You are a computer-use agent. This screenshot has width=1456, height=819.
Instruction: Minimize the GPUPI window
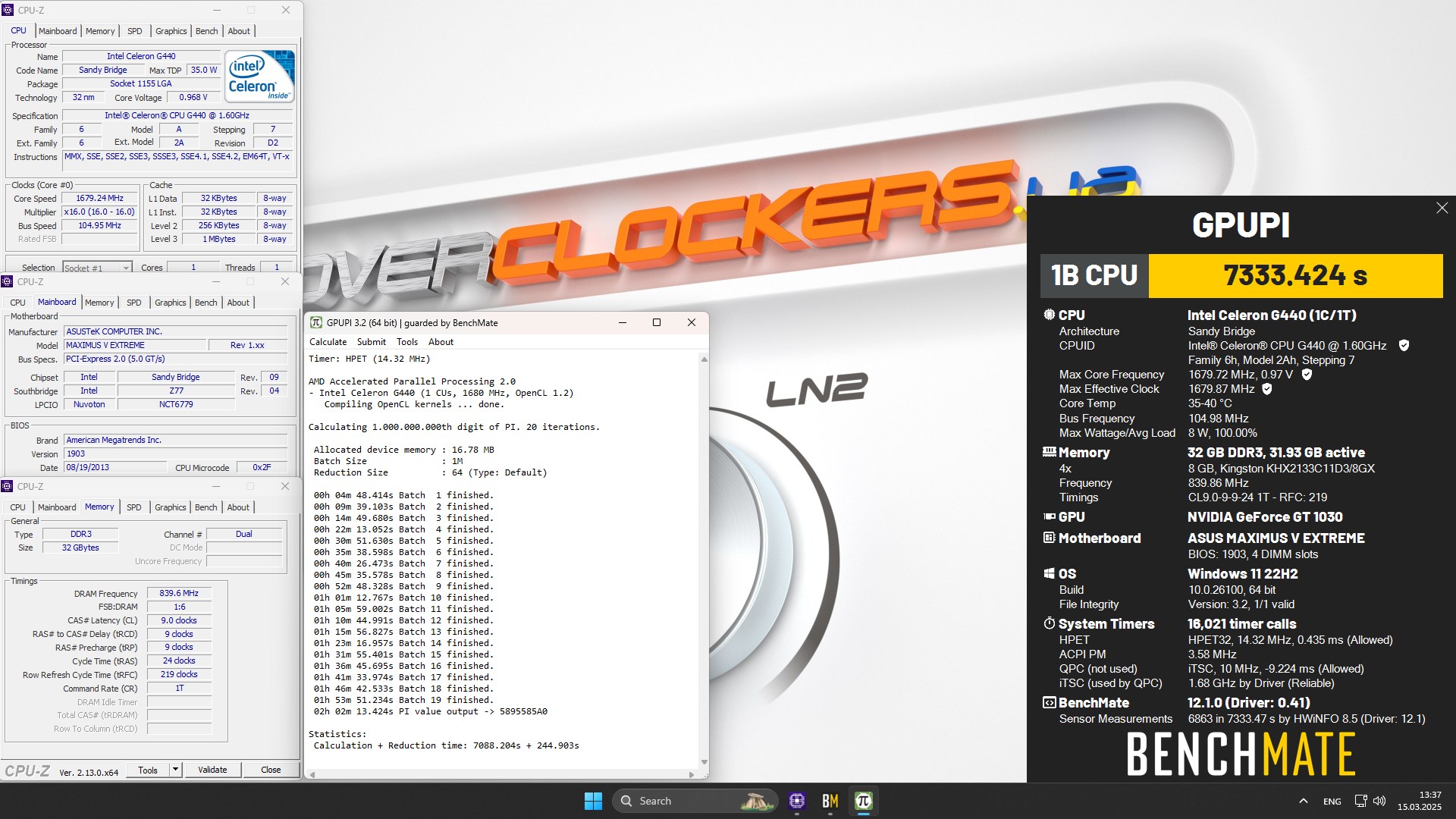pos(623,322)
